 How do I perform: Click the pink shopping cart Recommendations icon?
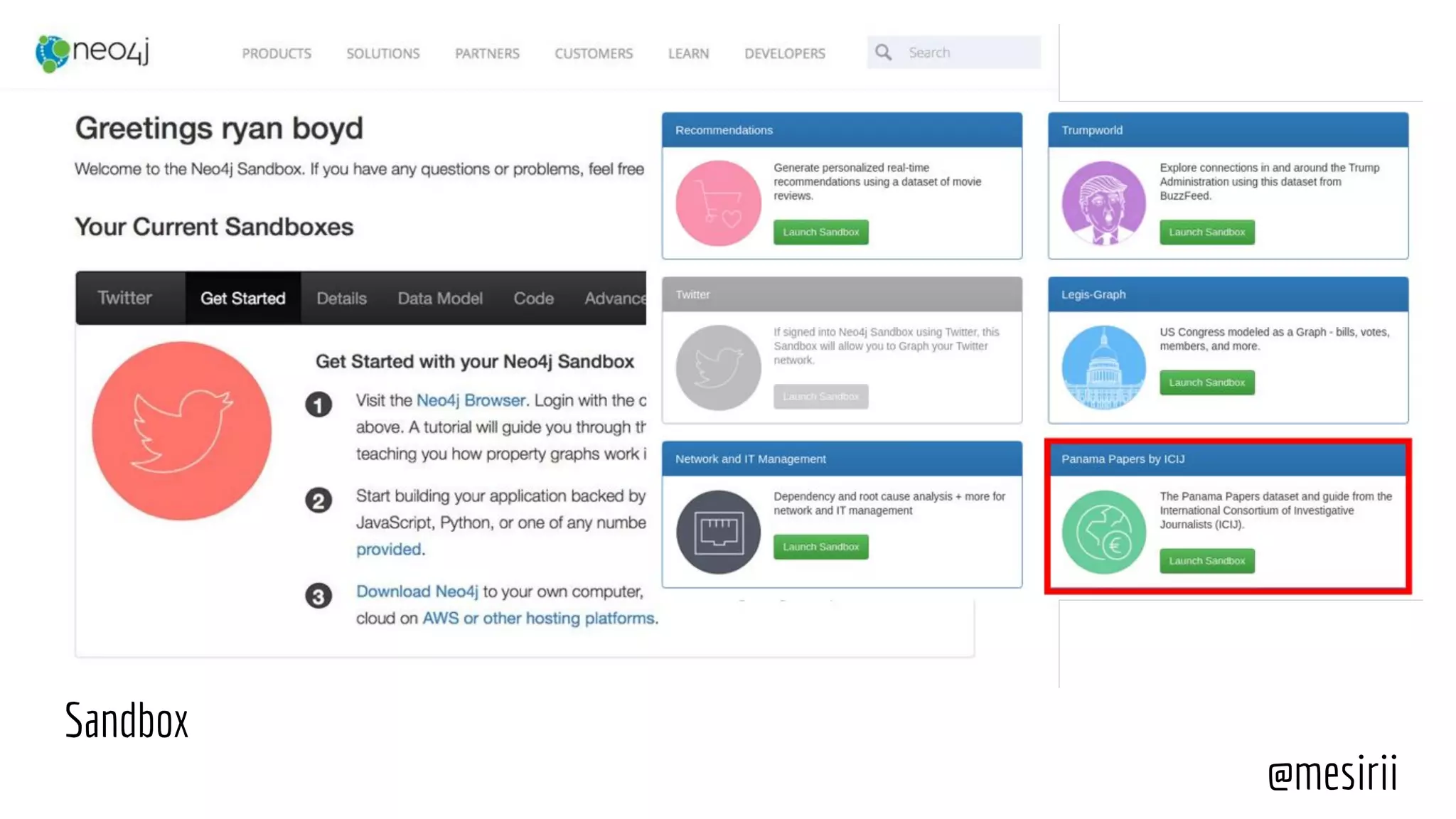(718, 203)
